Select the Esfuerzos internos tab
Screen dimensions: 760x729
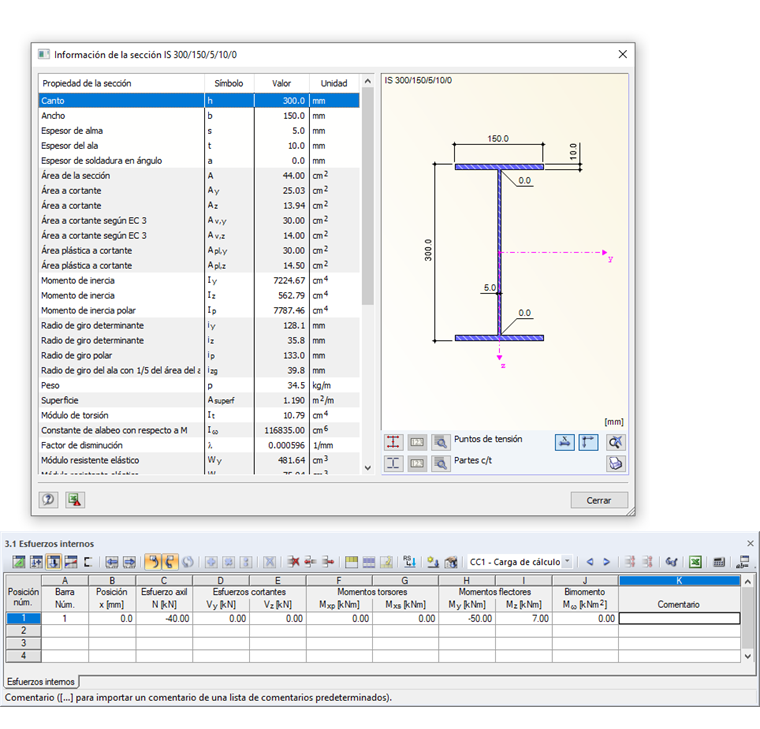click(x=41, y=681)
